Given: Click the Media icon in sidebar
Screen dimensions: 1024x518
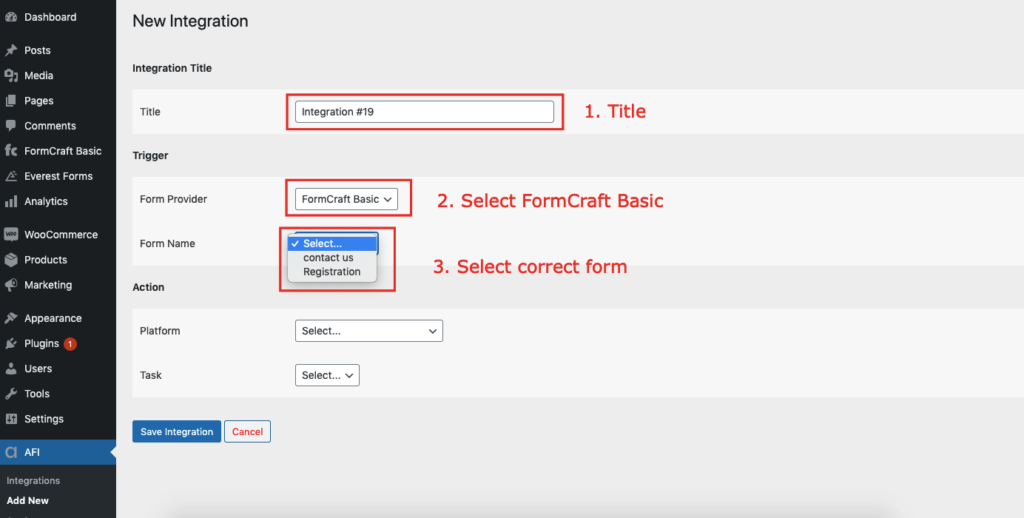Looking at the screenshot, I should click(10, 76).
